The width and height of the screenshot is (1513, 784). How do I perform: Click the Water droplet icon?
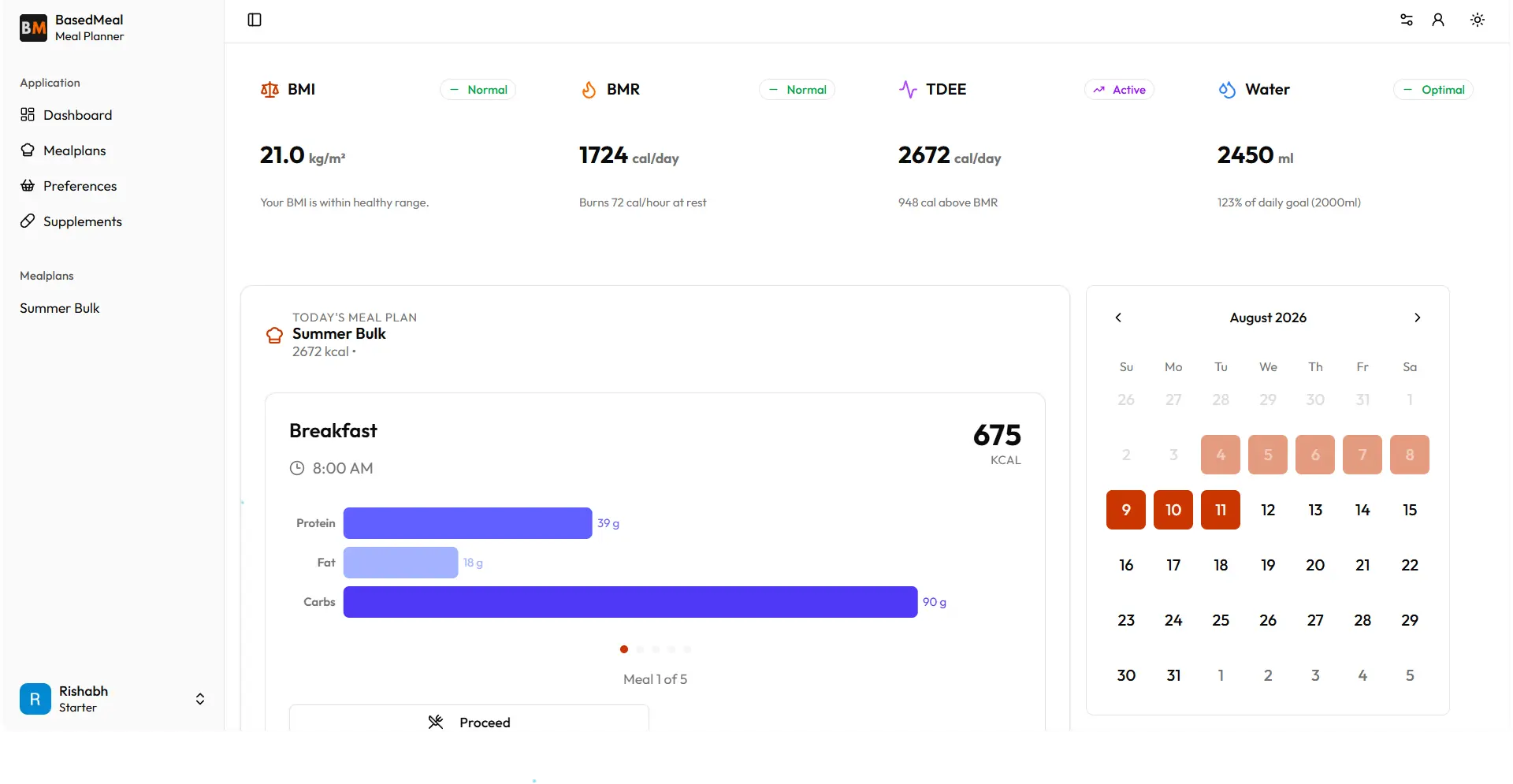click(x=1227, y=90)
